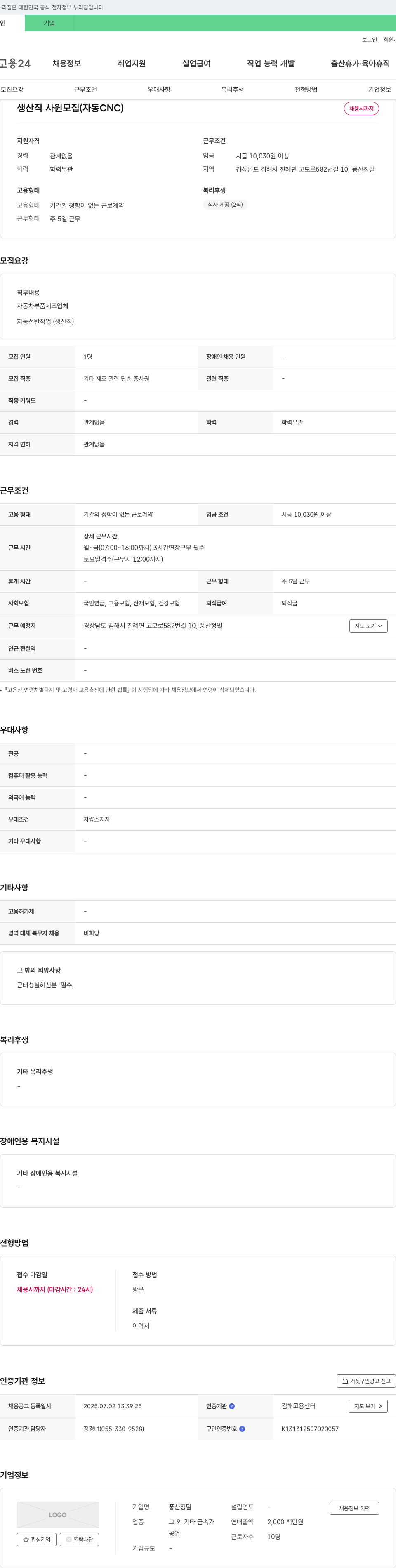The image size is (396, 1568).
Task: Click the 식사 제공 (2식) tag
Action: click(x=225, y=205)
